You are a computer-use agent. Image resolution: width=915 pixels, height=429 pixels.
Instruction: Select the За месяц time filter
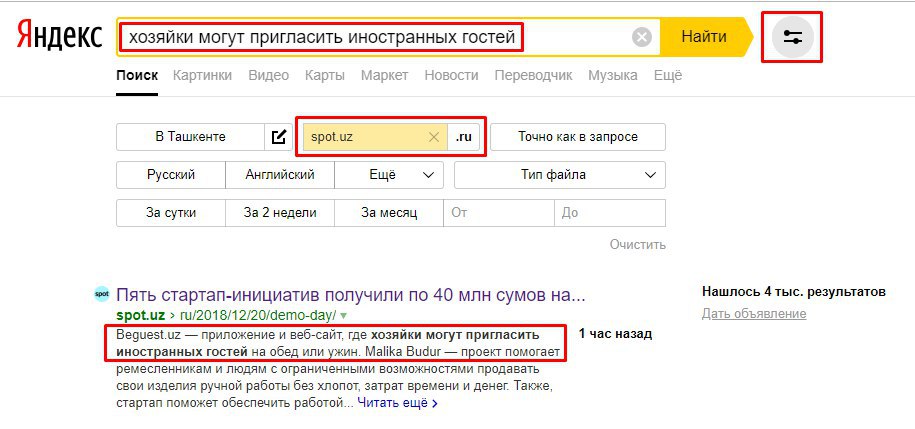[389, 213]
